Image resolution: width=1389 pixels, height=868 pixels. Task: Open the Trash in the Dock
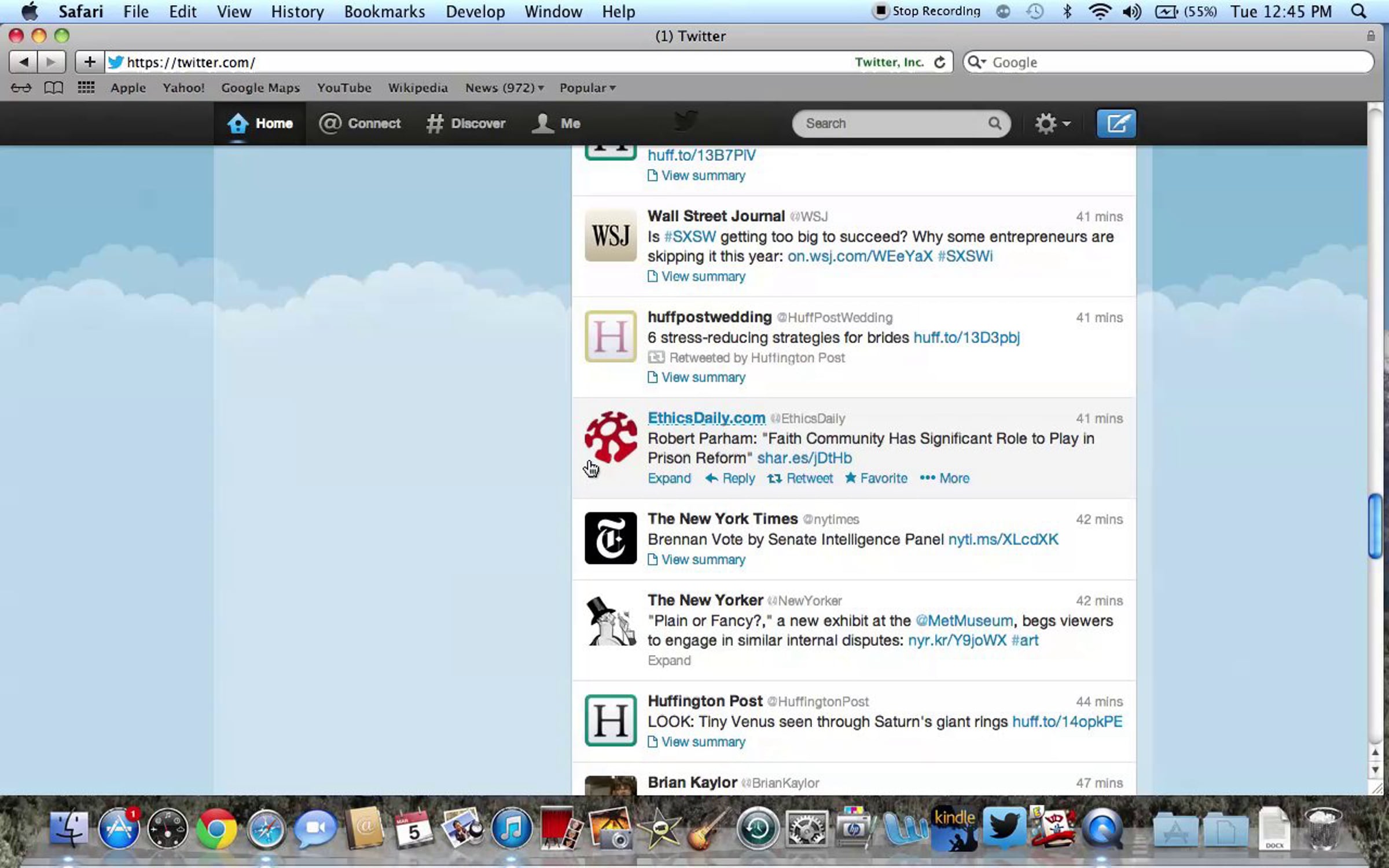click(x=1324, y=829)
